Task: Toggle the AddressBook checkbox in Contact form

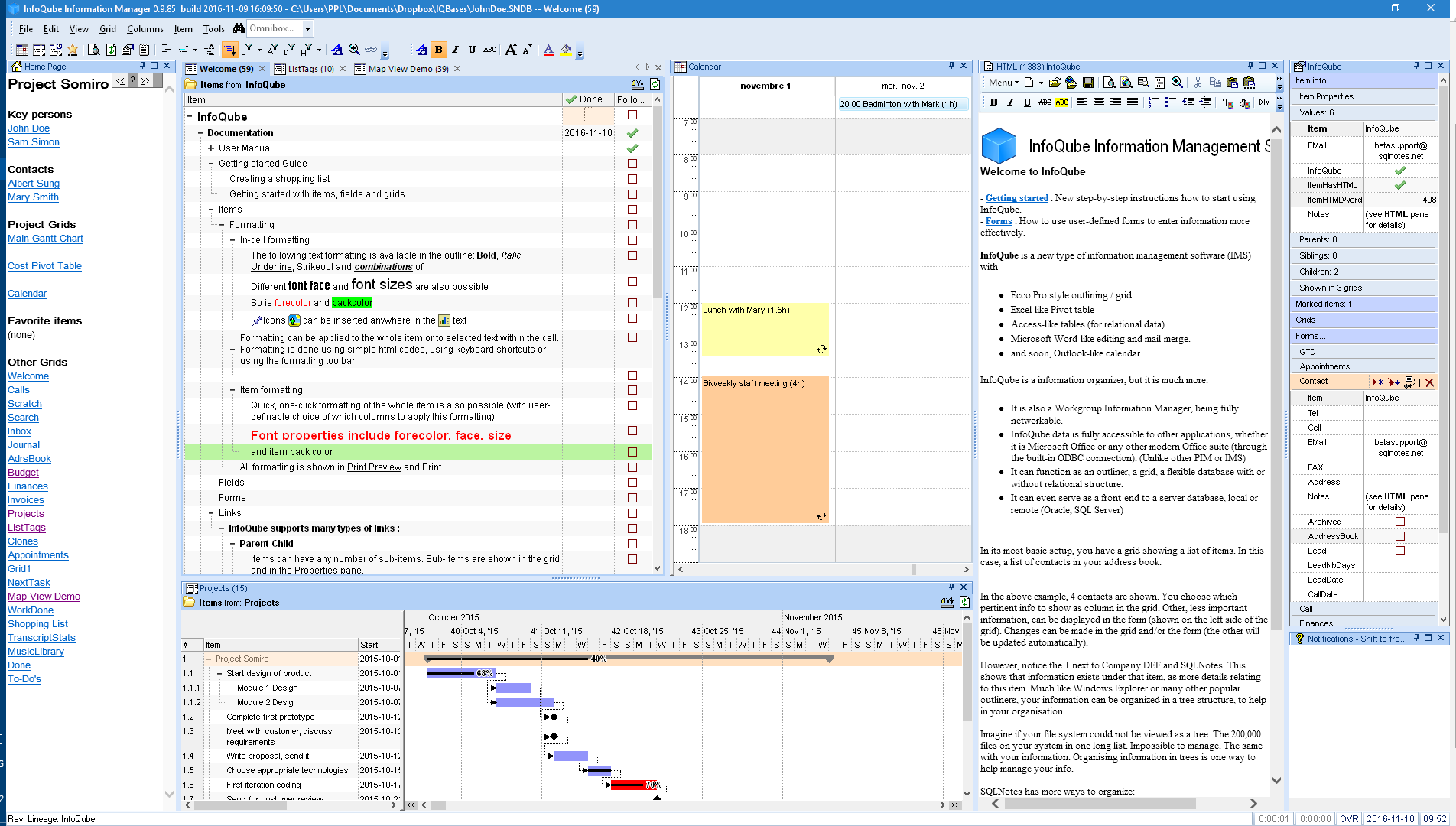Action: point(1400,536)
